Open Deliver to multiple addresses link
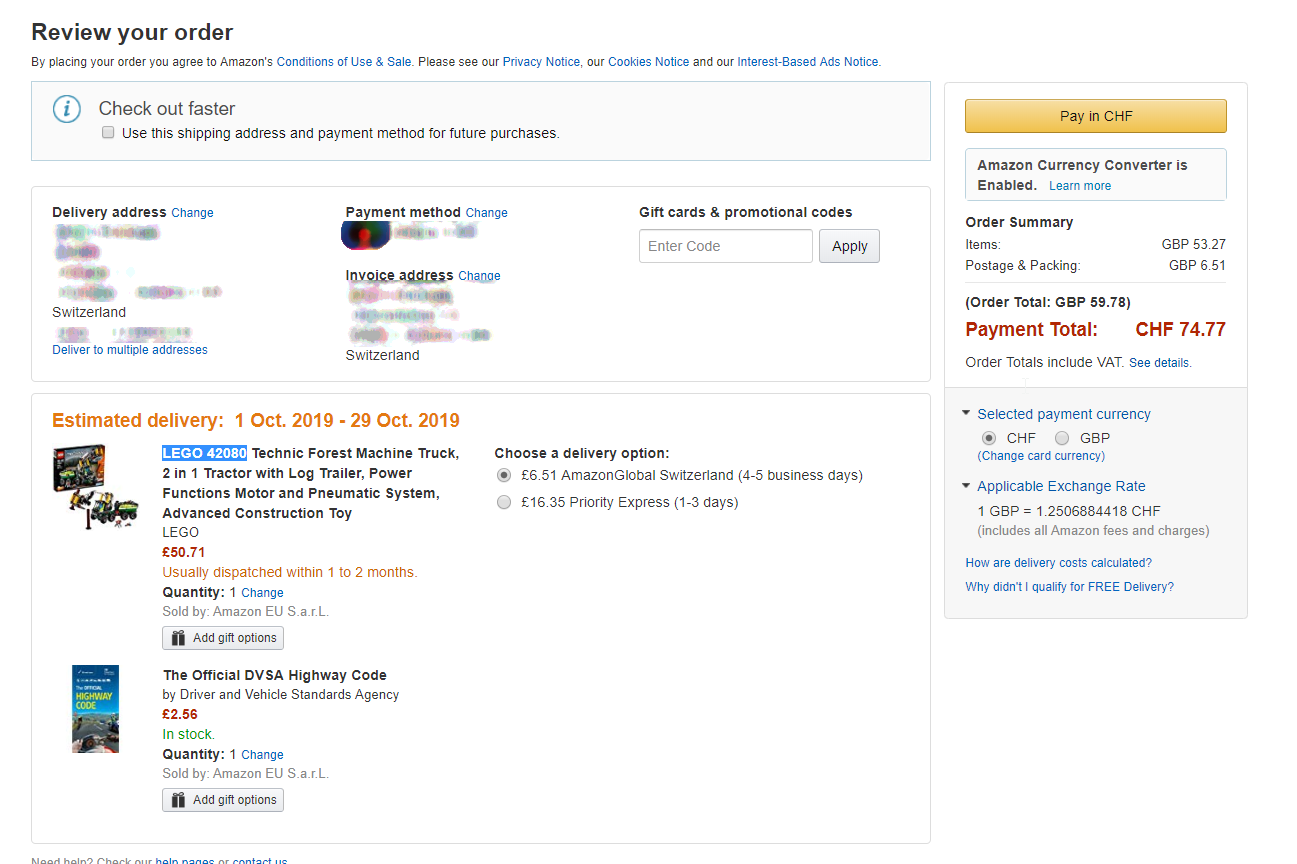Viewport: 1297px width, 864px height. click(x=130, y=350)
